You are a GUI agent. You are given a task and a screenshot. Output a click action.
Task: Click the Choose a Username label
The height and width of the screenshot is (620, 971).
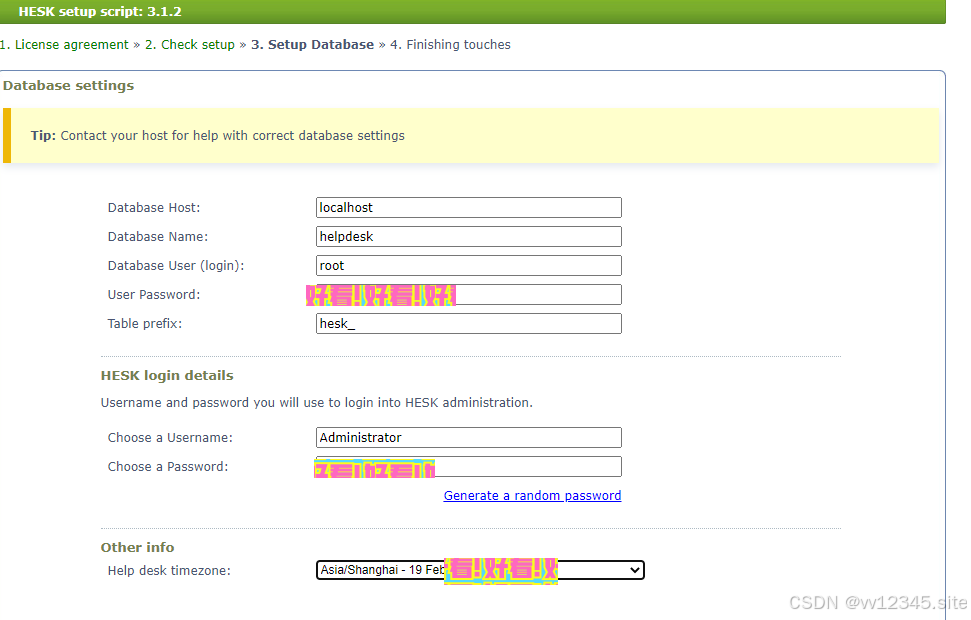point(170,437)
